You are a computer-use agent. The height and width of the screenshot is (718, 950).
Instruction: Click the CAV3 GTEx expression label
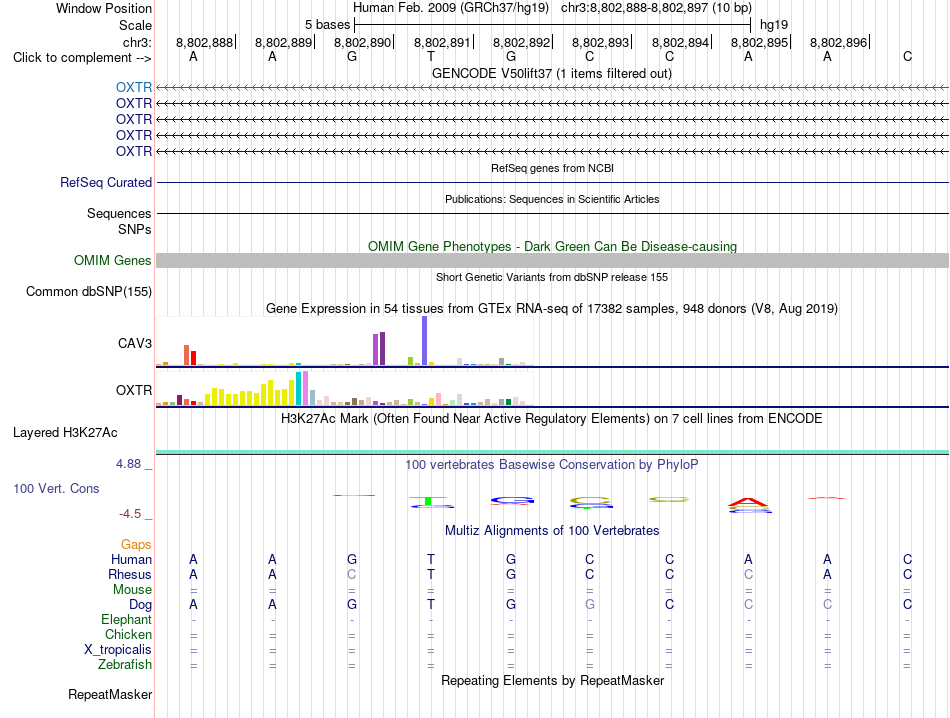[x=135, y=344]
